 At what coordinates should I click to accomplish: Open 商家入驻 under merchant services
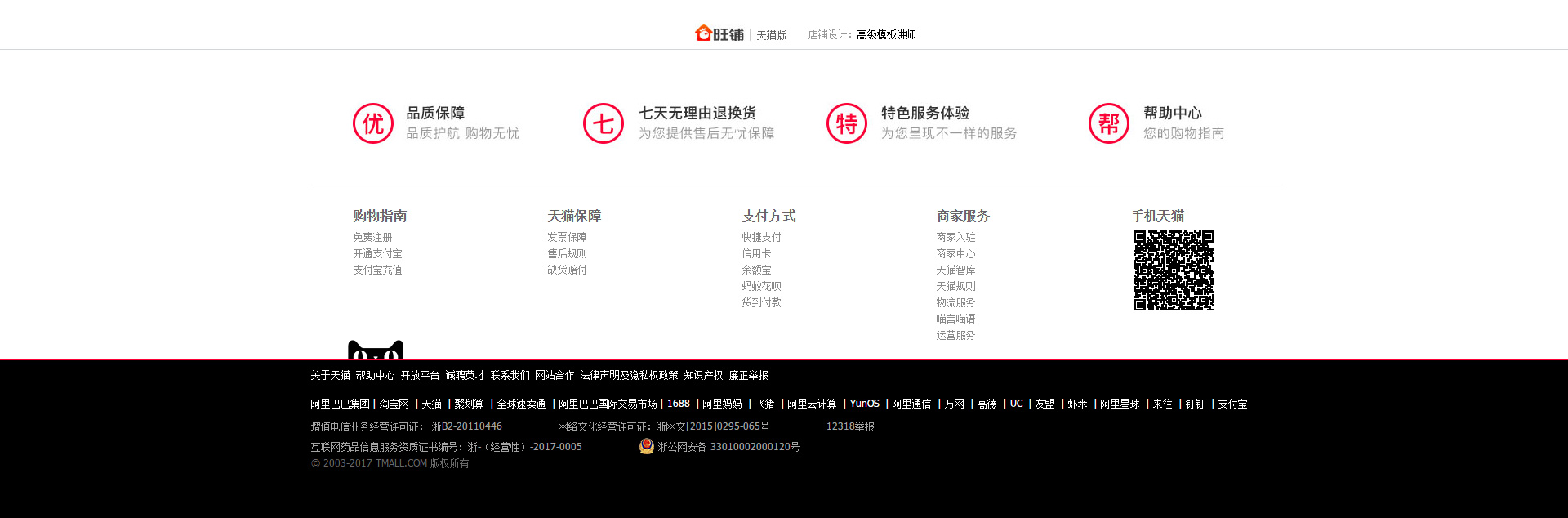click(x=955, y=237)
